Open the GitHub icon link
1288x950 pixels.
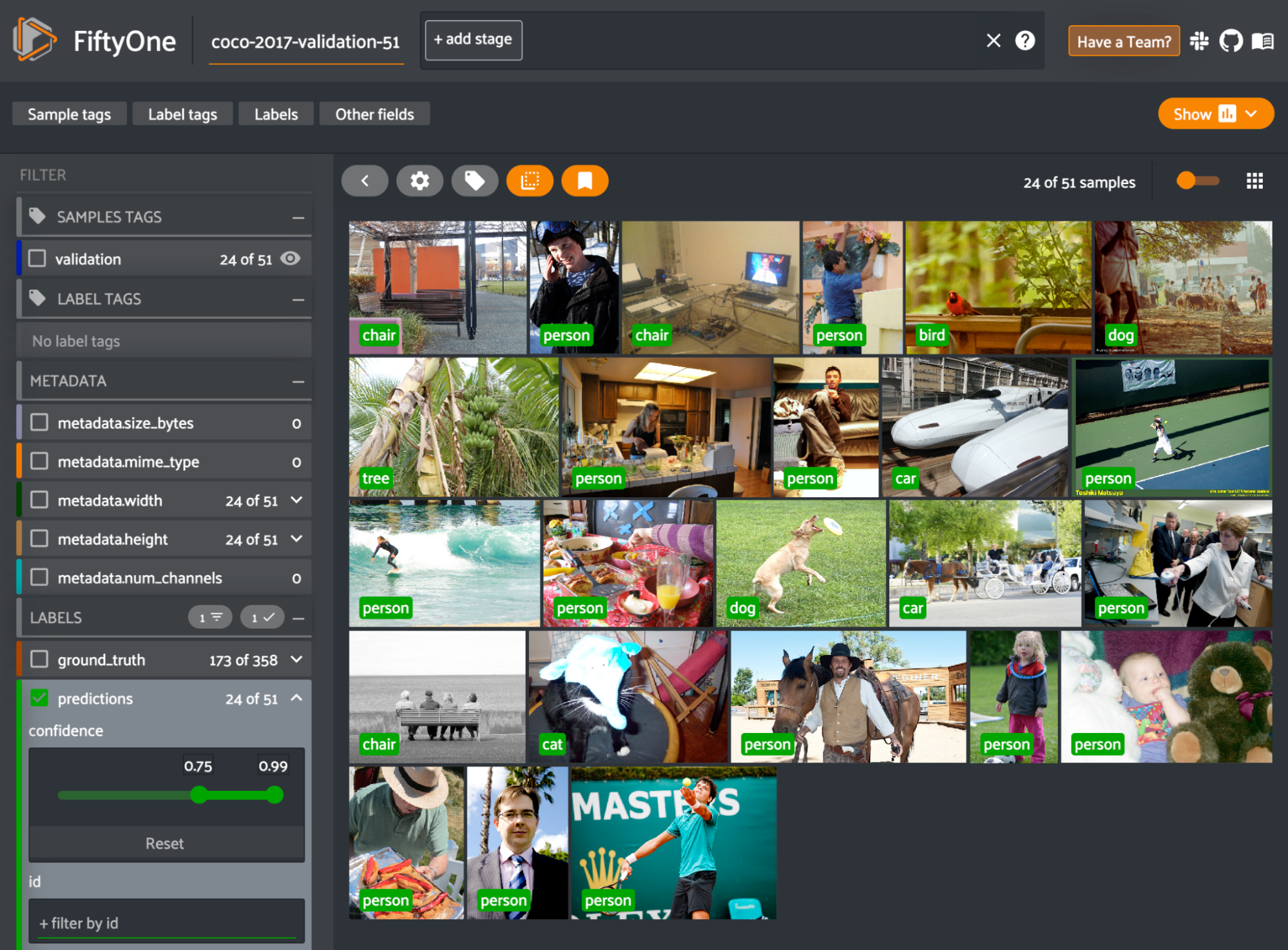click(x=1231, y=42)
